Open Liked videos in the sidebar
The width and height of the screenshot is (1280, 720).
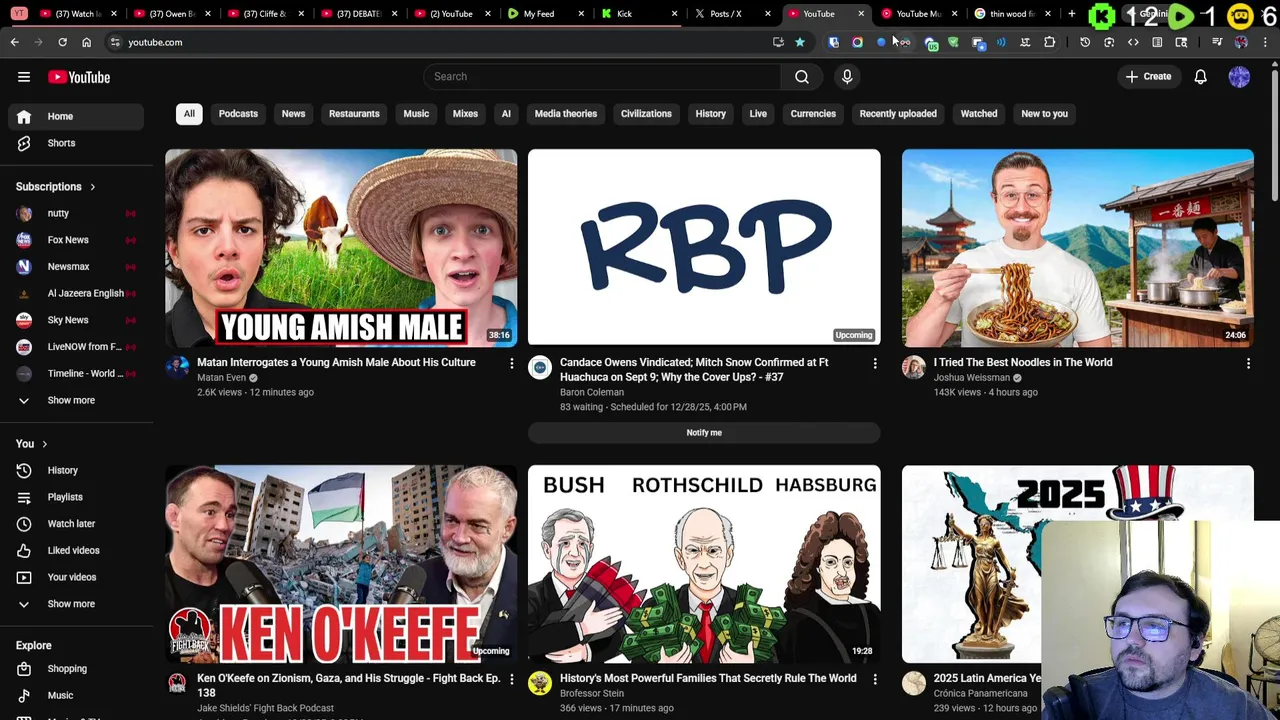click(x=76, y=550)
